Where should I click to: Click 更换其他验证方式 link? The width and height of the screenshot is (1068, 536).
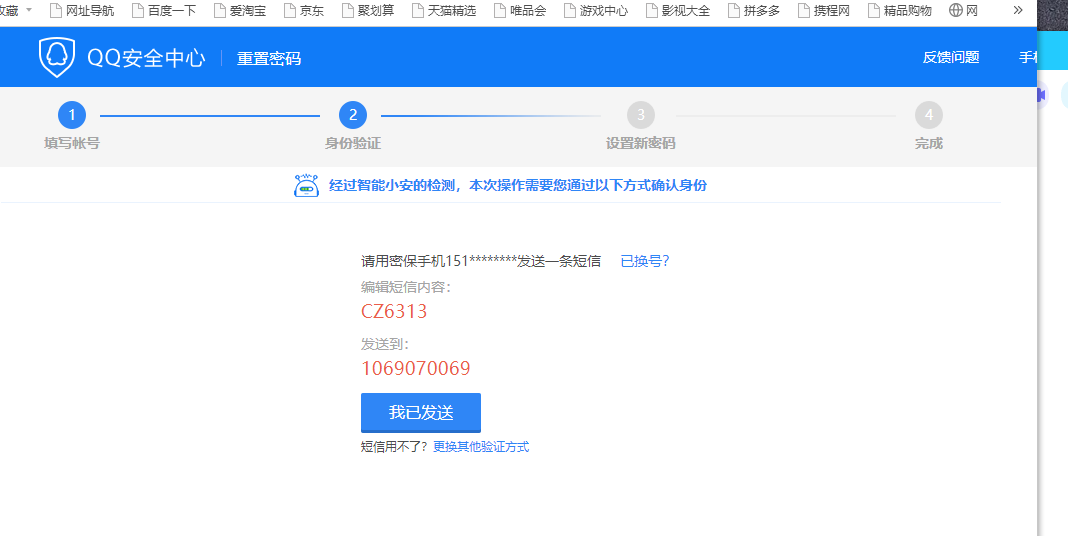tap(481, 447)
